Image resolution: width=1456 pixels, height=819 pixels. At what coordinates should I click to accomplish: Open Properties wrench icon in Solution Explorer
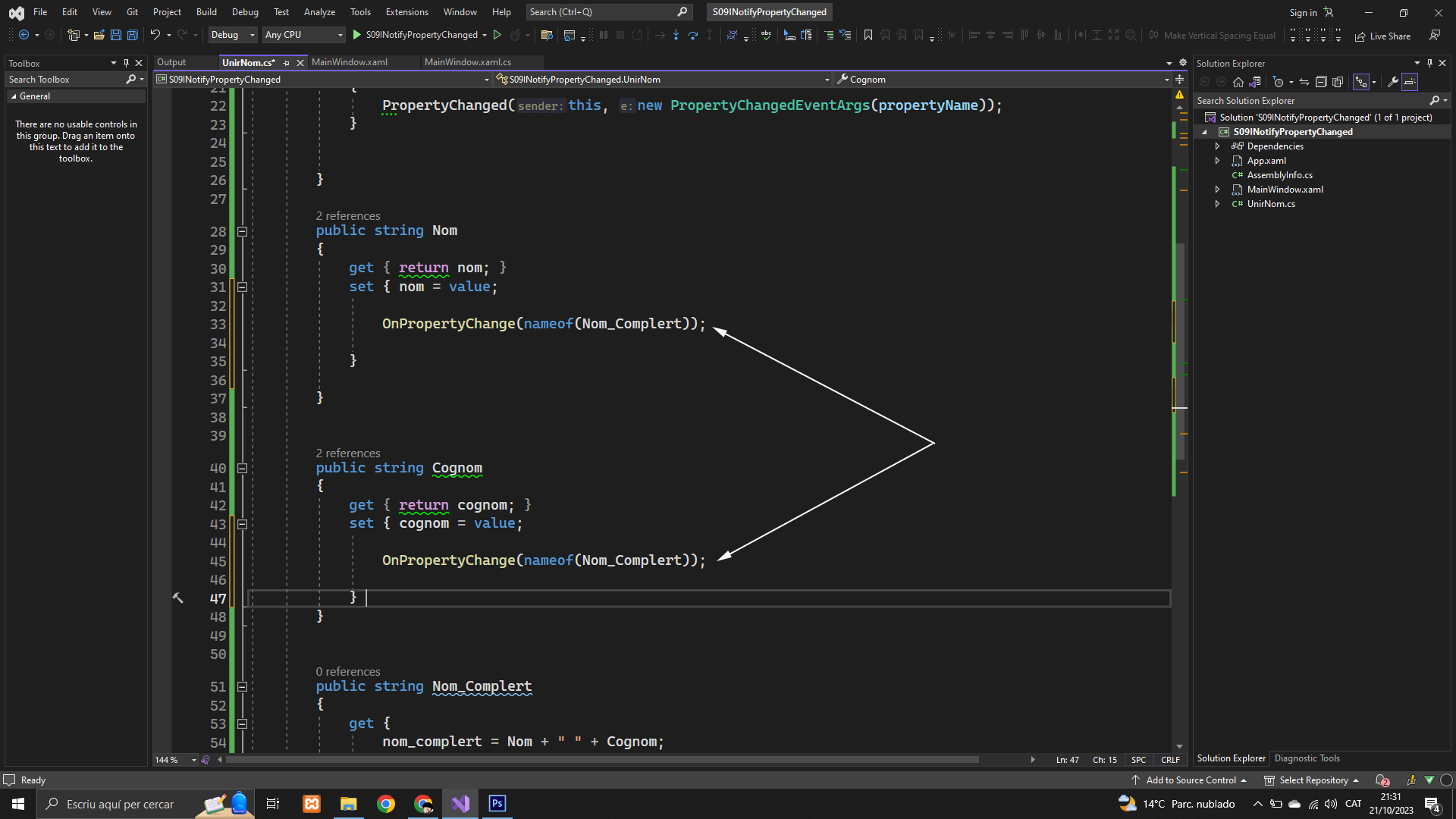coord(1392,82)
